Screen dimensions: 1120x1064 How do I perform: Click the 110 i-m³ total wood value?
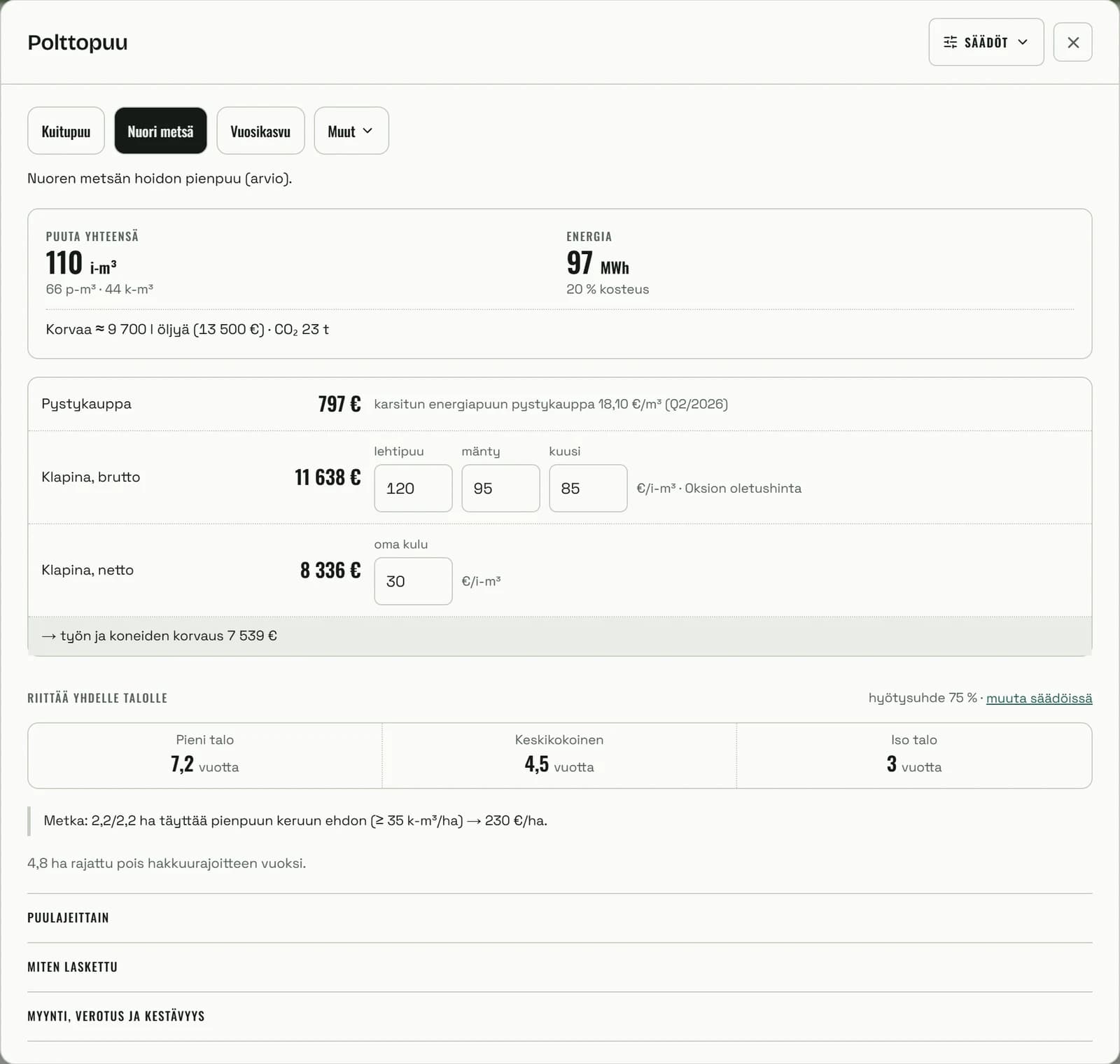coord(81,263)
